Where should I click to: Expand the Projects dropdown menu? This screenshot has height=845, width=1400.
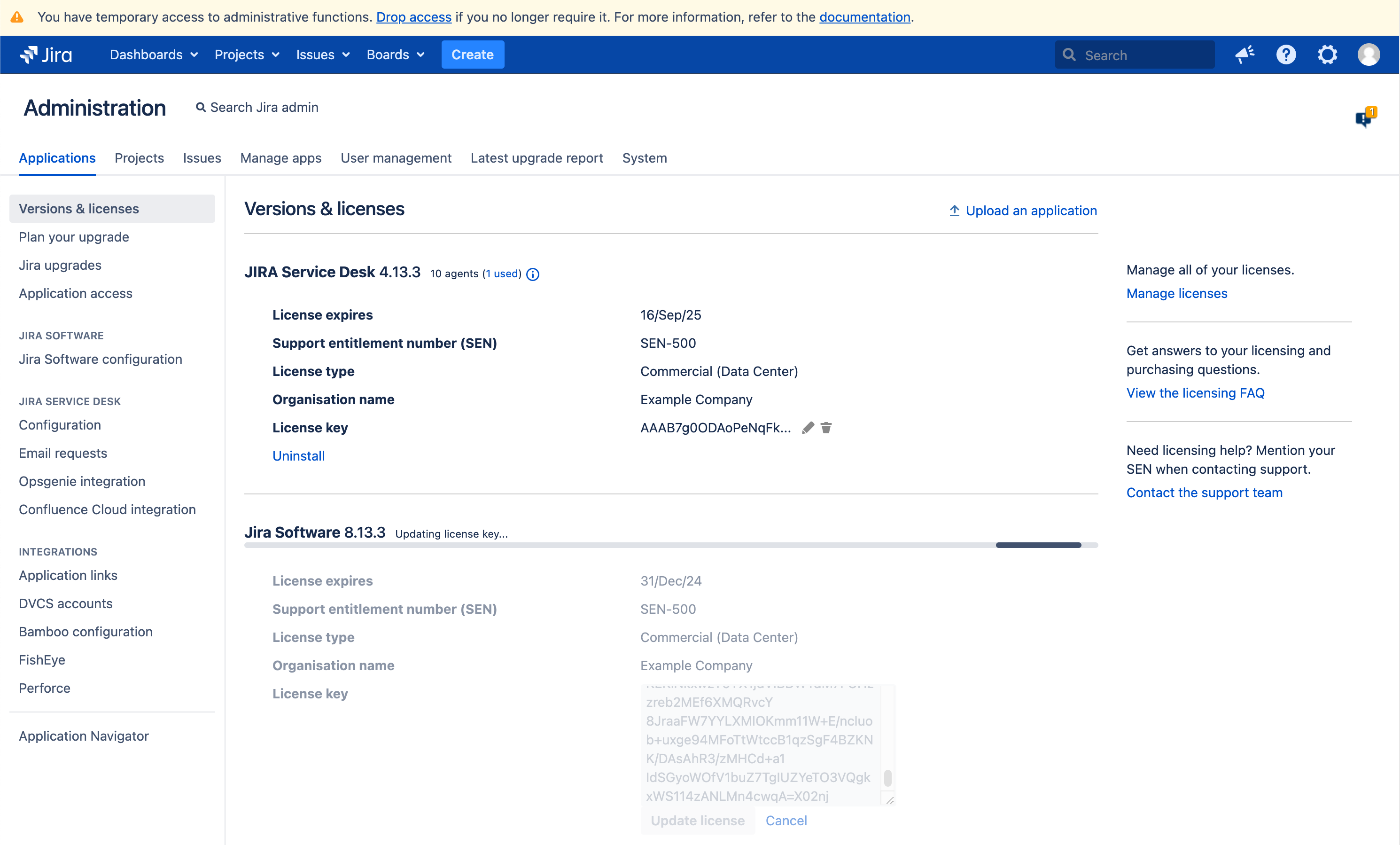pyautogui.click(x=247, y=55)
